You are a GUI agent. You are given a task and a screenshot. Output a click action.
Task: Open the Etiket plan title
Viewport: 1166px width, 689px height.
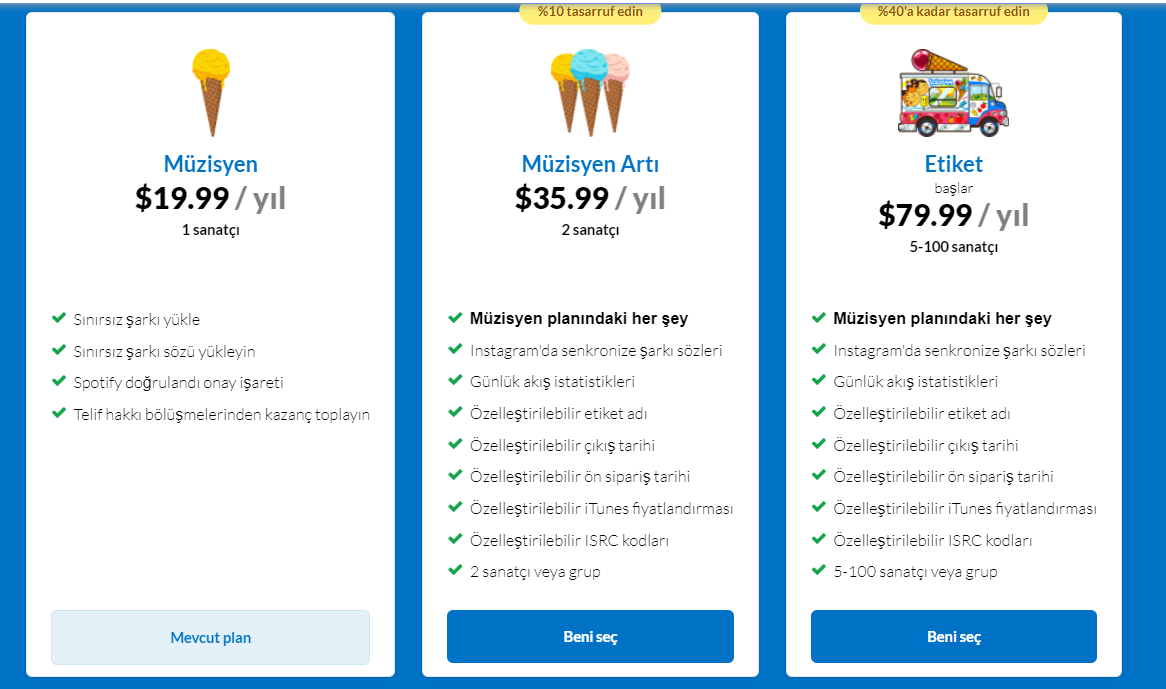953,164
